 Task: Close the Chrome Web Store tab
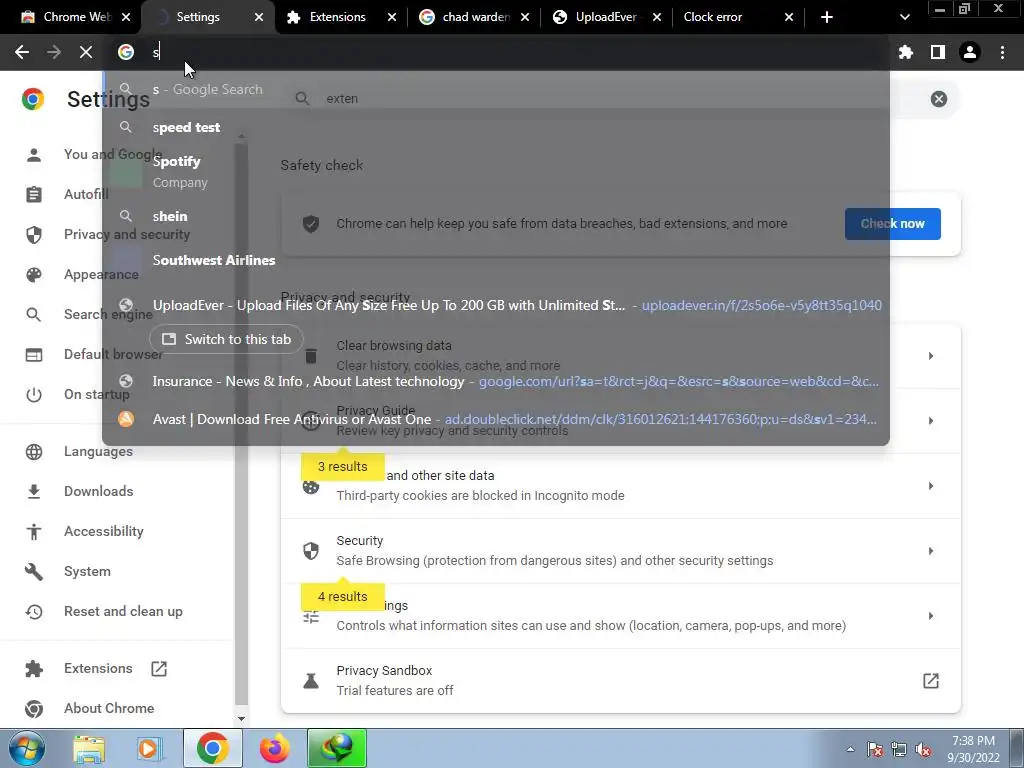click(126, 17)
